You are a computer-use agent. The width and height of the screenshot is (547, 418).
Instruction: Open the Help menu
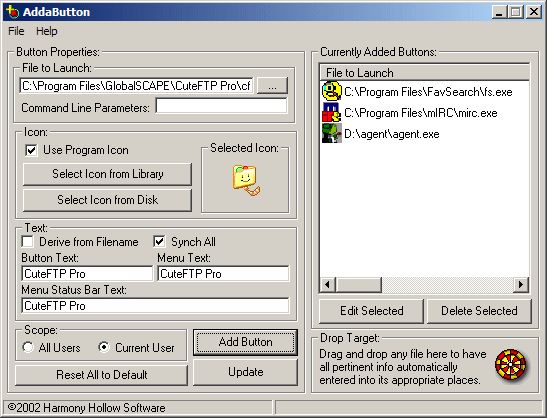click(x=47, y=31)
